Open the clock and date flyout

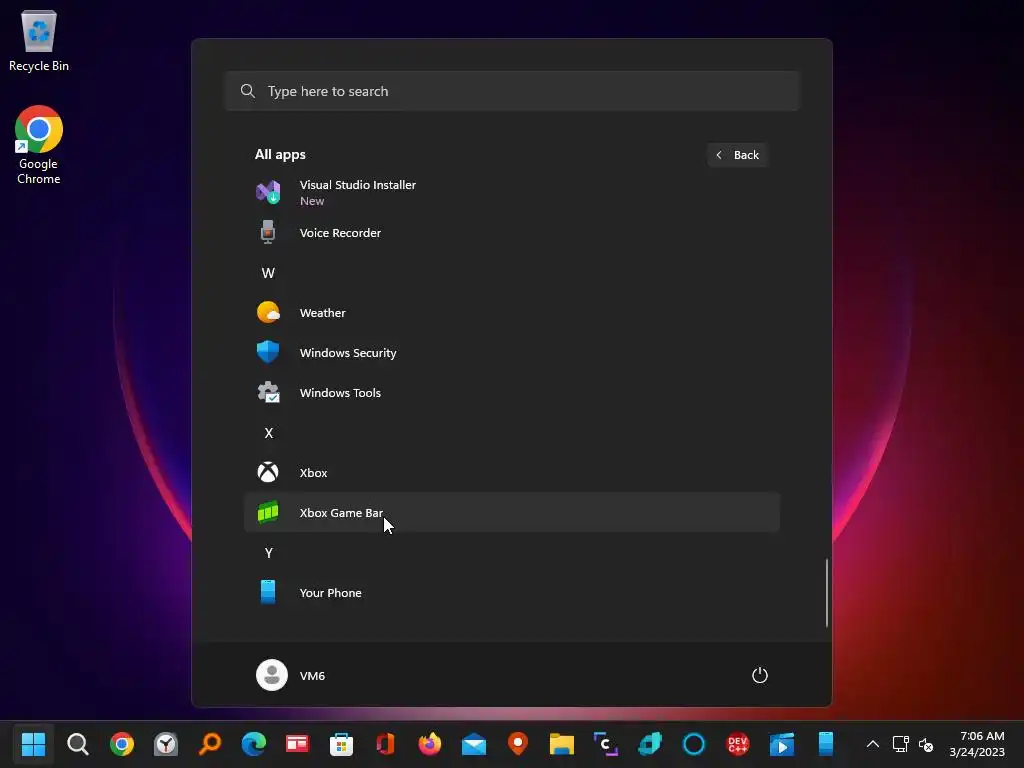click(x=977, y=744)
